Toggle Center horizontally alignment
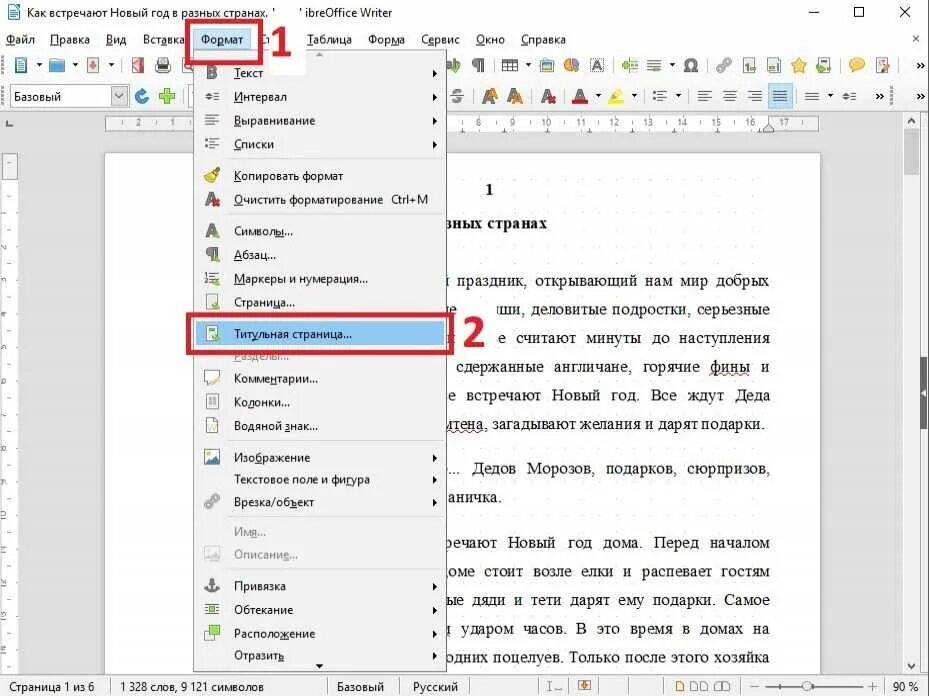Viewport: 929px width, 696px height. [729, 96]
